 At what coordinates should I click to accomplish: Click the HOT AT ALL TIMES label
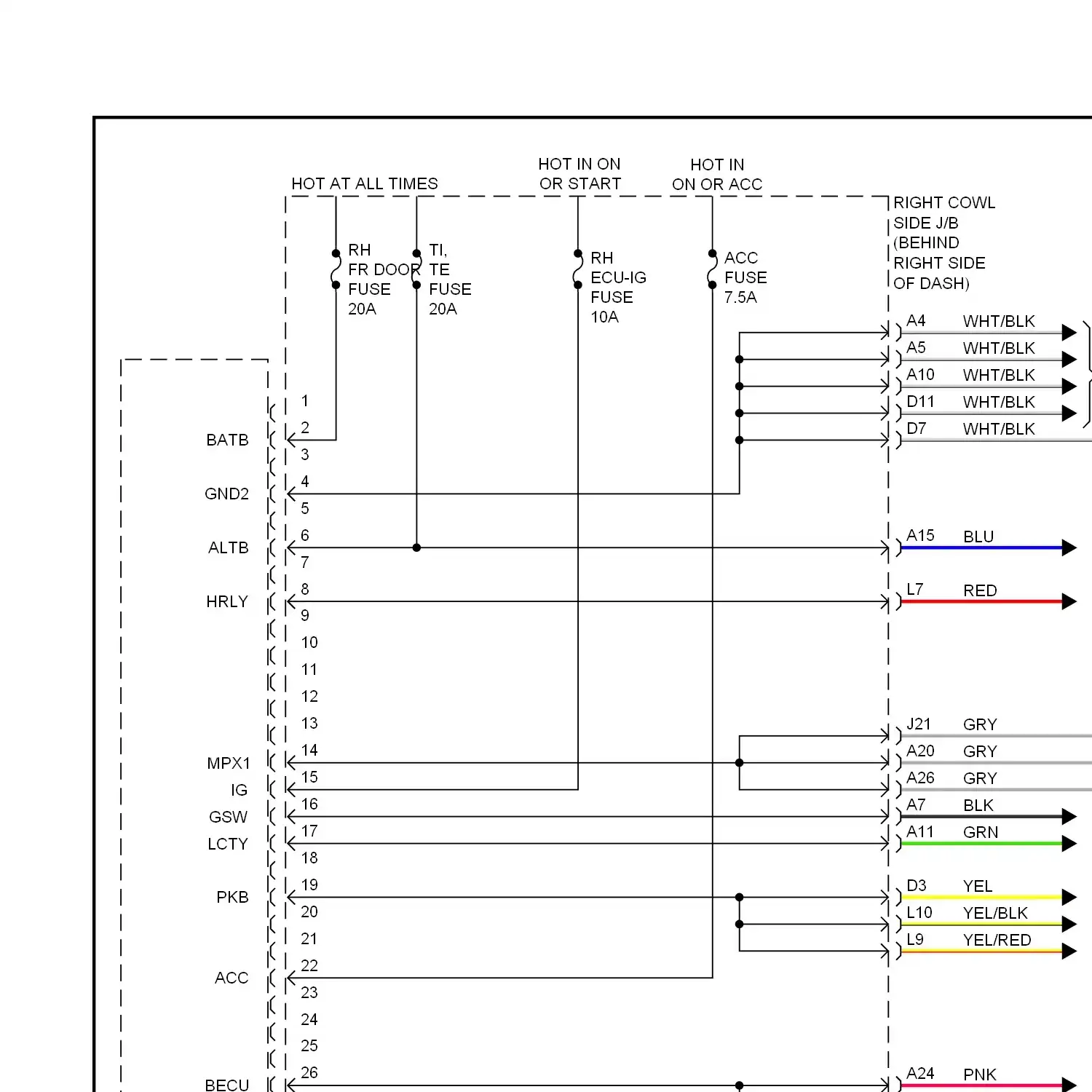pos(365,183)
